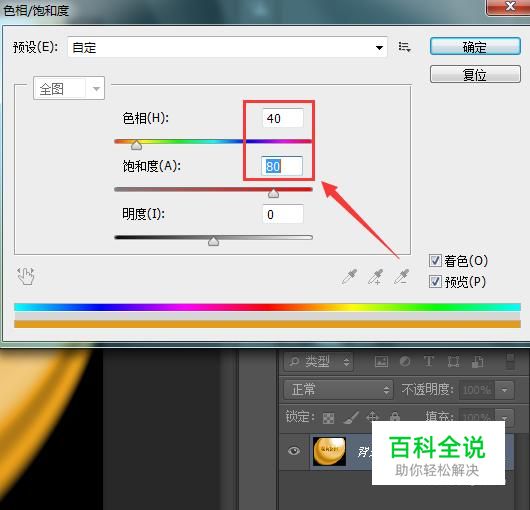Click the 色相(H) hue slider handle
This screenshot has width=530, height=510.
[x=136, y=145]
